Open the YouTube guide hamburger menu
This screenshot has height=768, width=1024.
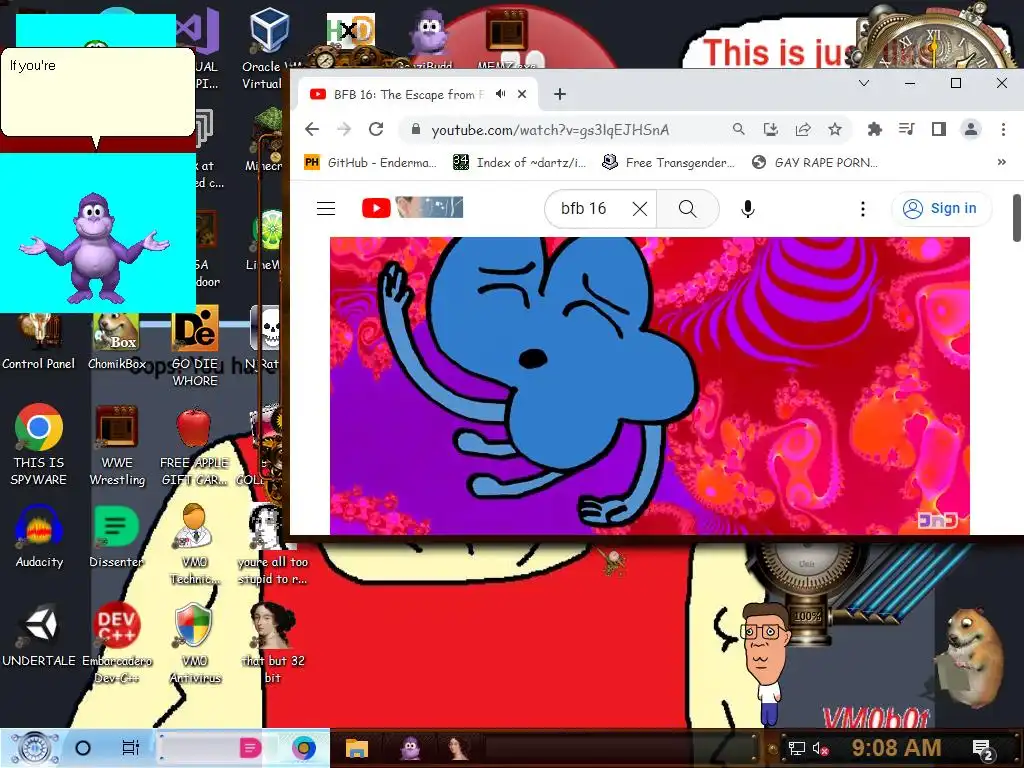(326, 208)
